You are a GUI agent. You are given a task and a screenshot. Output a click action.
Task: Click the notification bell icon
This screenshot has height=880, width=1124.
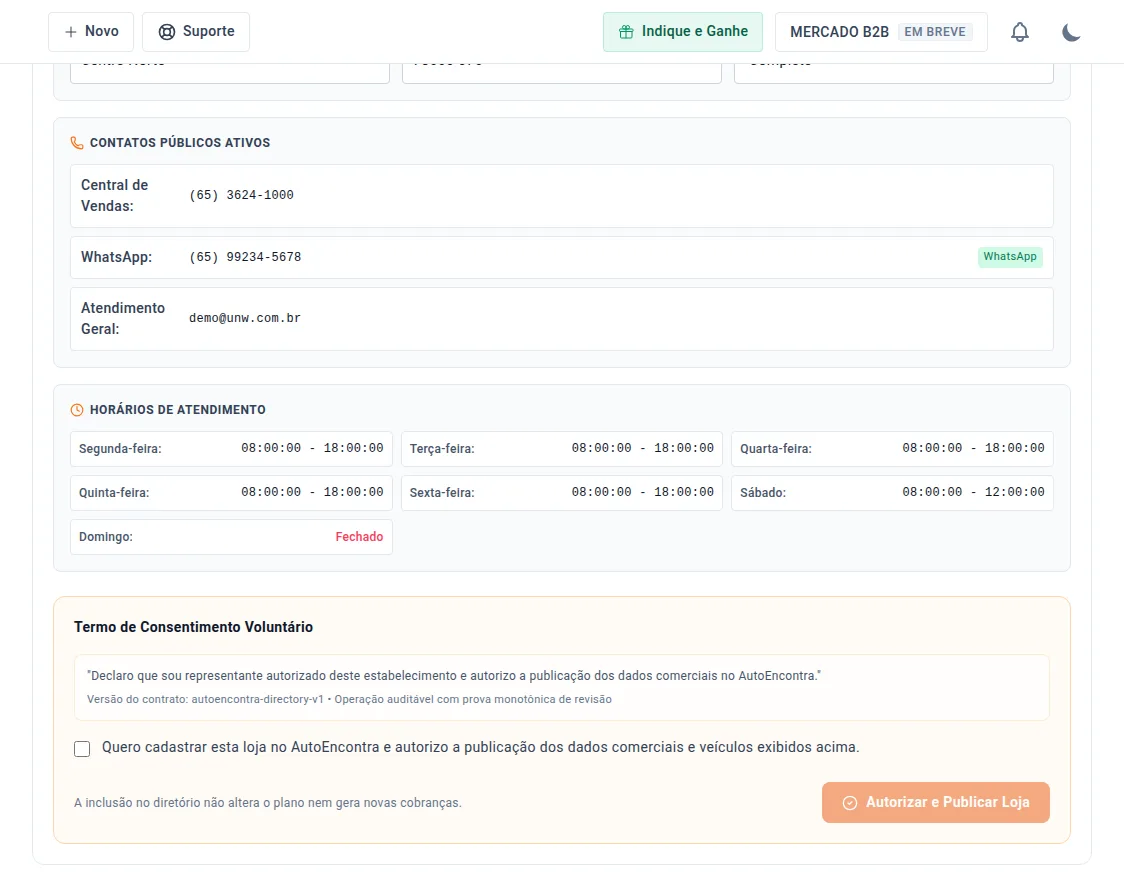pos(1019,32)
